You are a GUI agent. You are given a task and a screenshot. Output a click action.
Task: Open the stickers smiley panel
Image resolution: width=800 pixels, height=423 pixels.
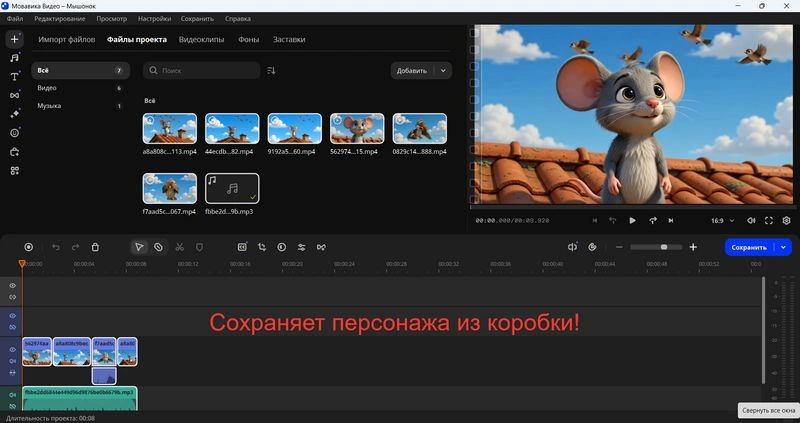[x=14, y=133]
